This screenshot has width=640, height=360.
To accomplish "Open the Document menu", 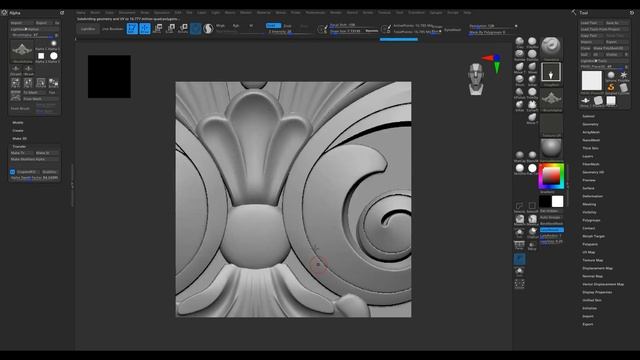I will pyautogui.click(x=127, y=13).
